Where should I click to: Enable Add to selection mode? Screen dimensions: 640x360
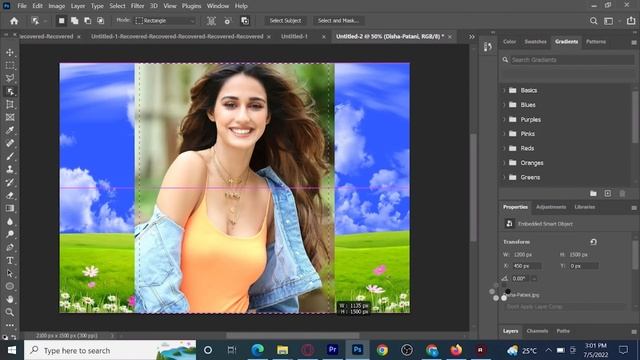click(74, 20)
